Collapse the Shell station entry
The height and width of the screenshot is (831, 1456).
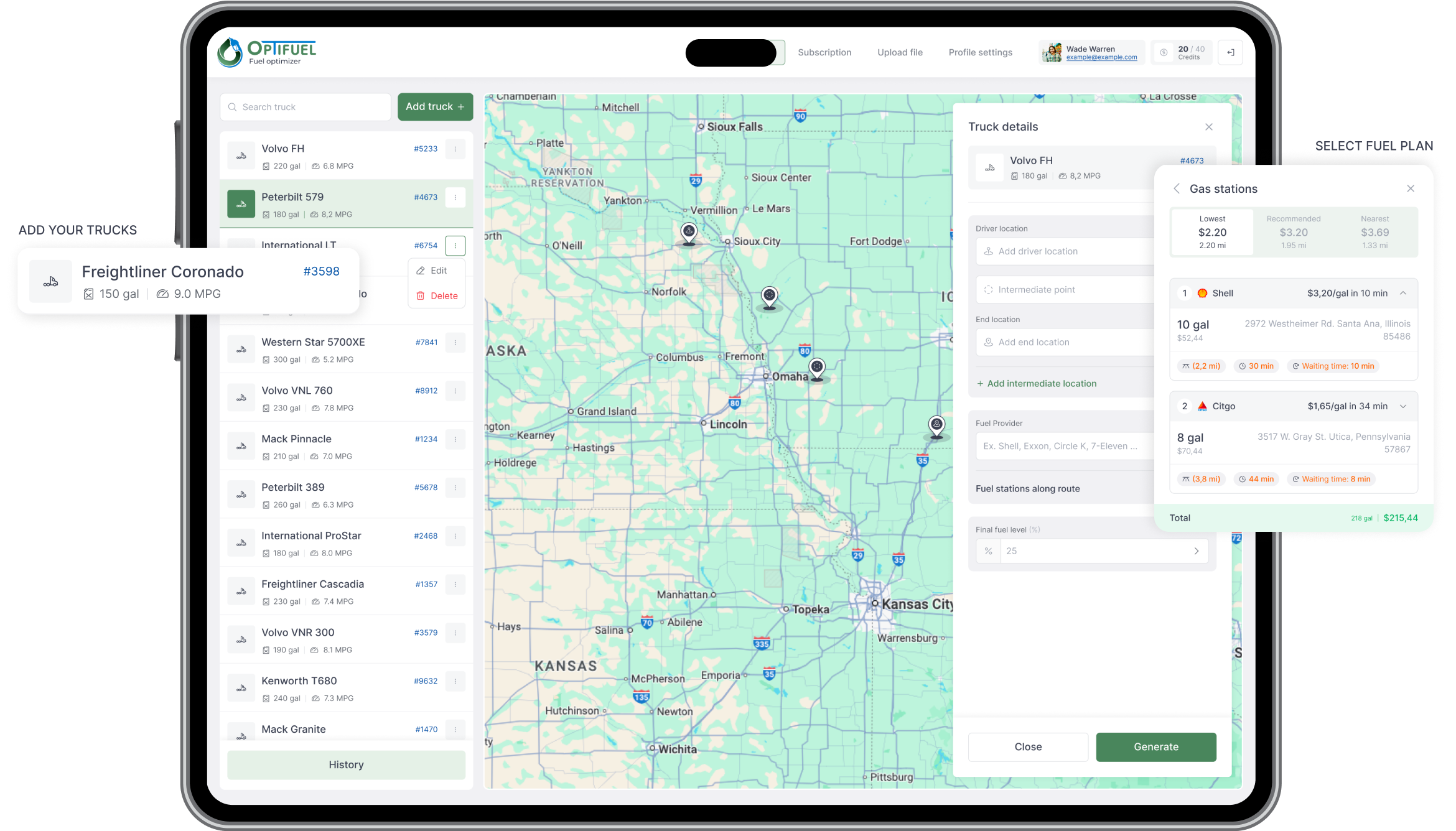click(x=1402, y=294)
